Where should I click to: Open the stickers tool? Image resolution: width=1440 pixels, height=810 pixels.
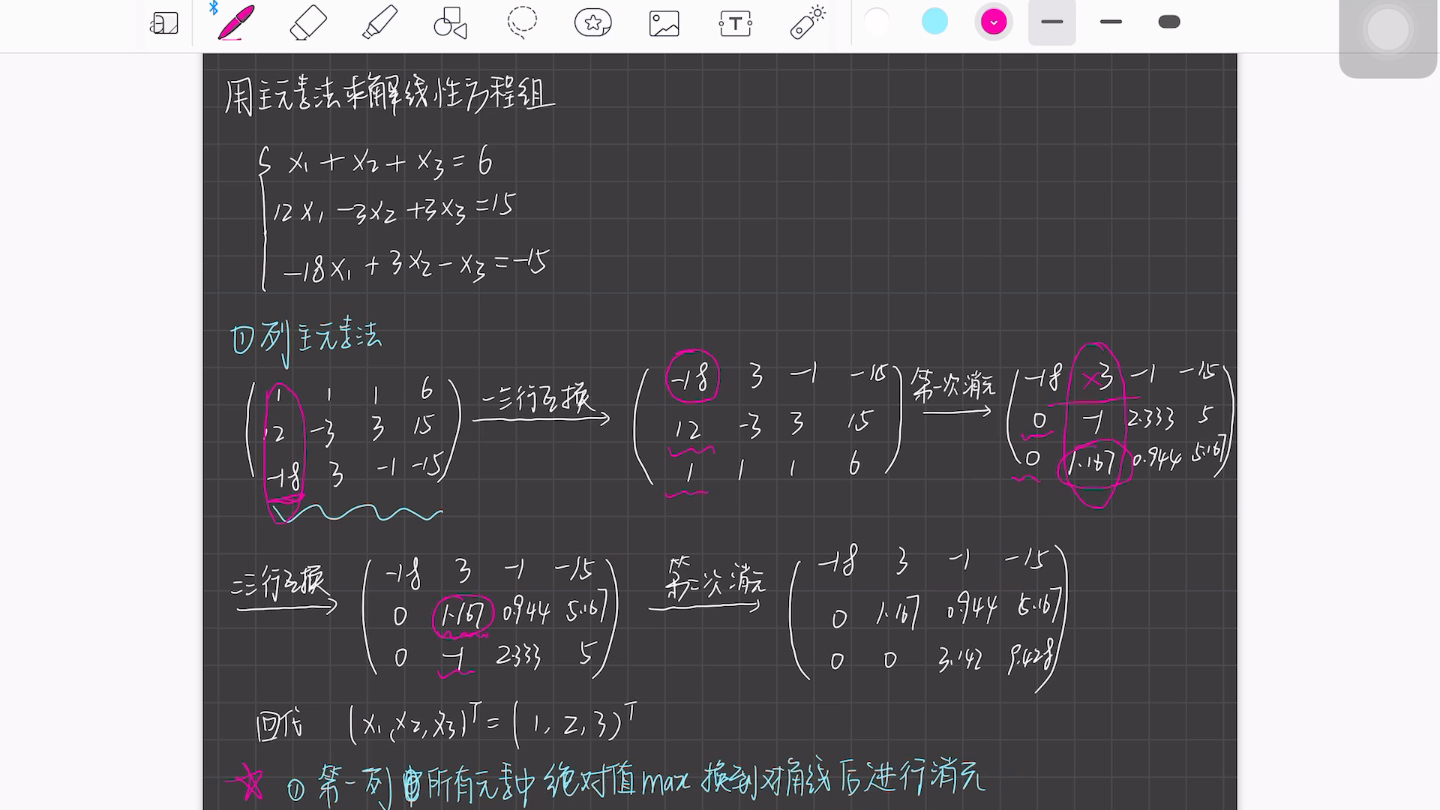pyautogui.click(x=592, y=23)
